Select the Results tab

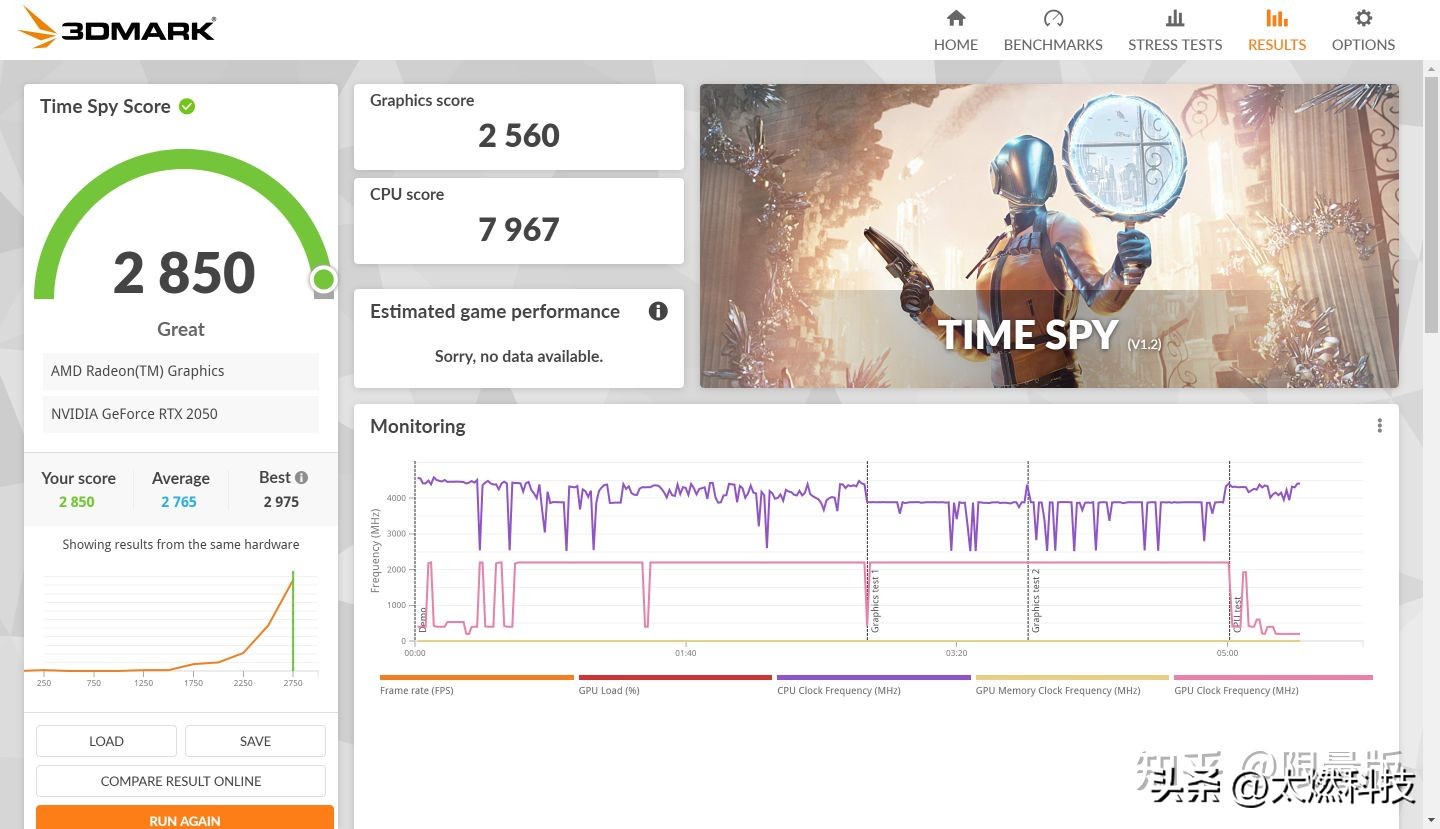pos(1277,31)
